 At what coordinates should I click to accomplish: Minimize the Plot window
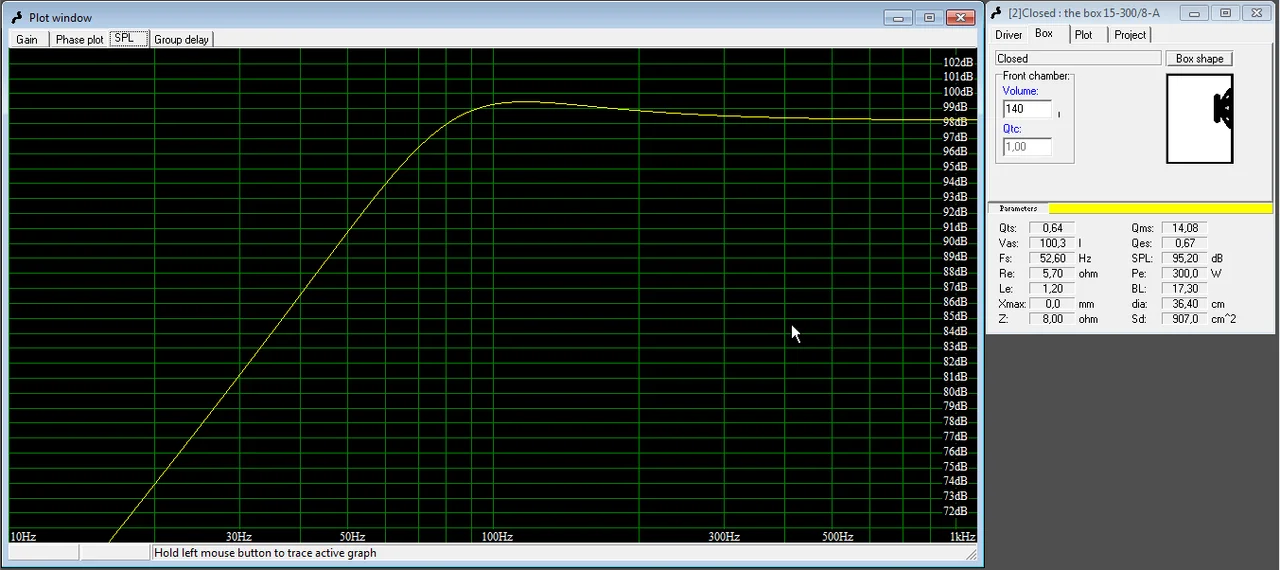coord(898,17)
